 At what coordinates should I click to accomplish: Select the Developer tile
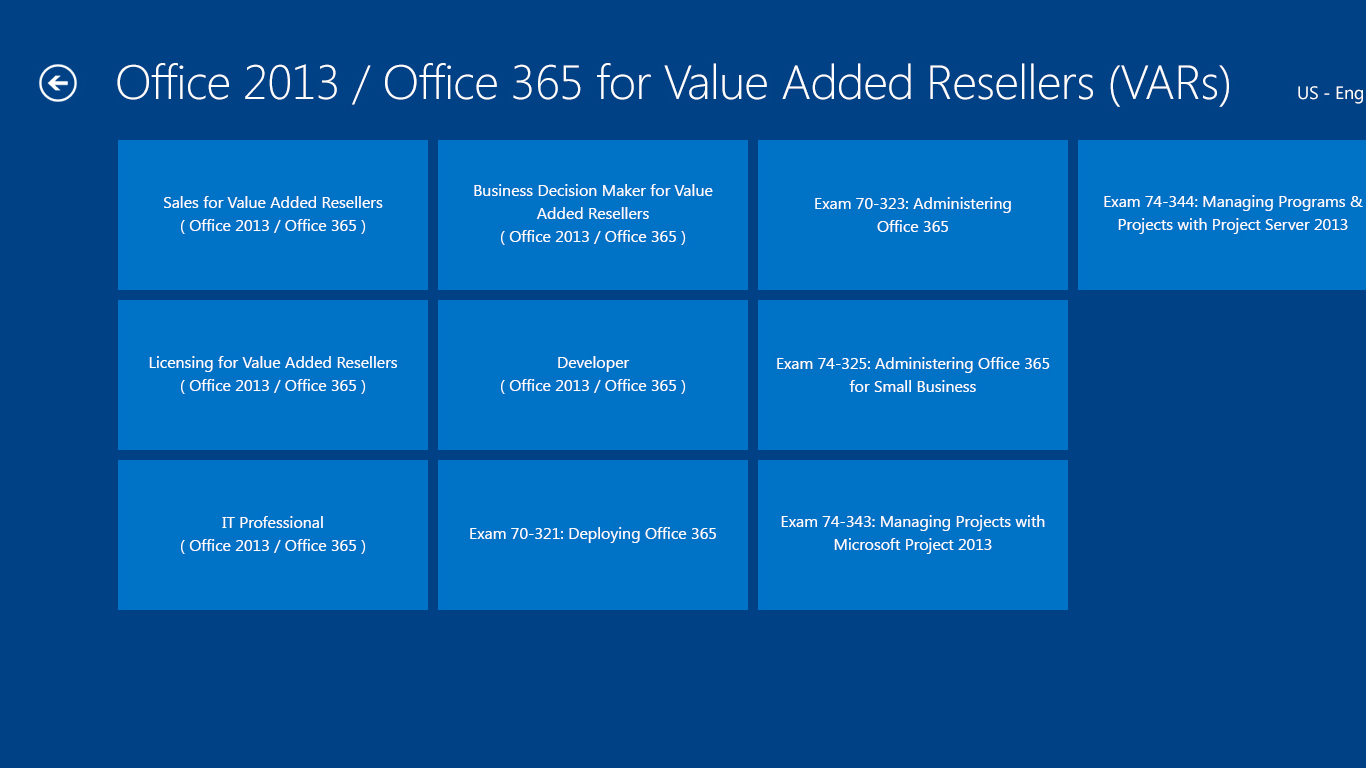click(x=593, y=375)
